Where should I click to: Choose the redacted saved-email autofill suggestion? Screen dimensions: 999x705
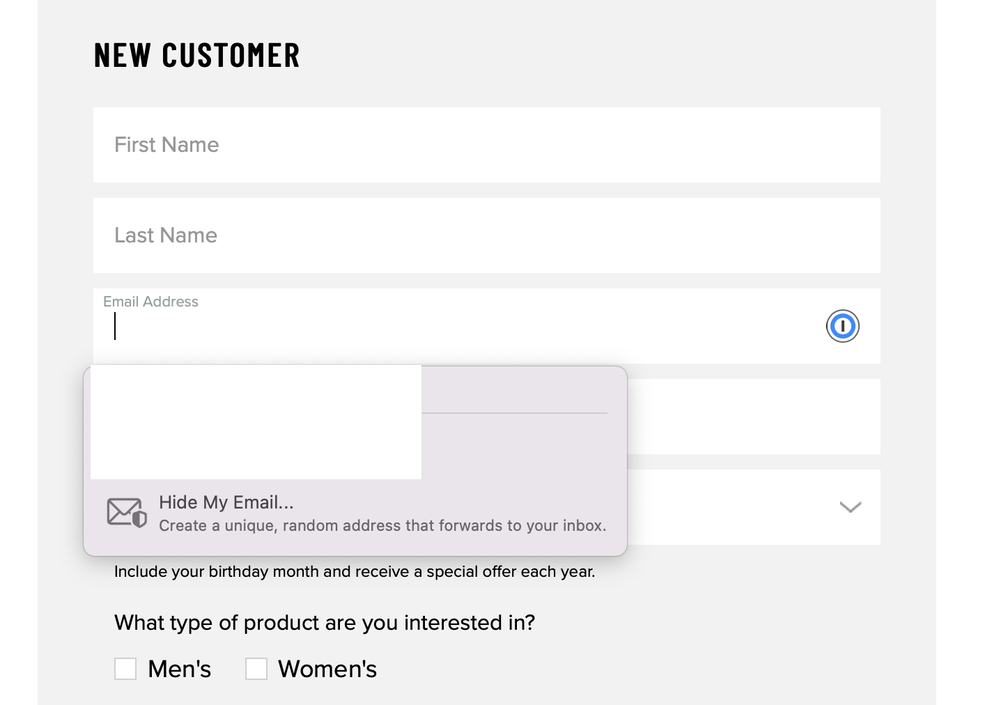click(255, 422)
